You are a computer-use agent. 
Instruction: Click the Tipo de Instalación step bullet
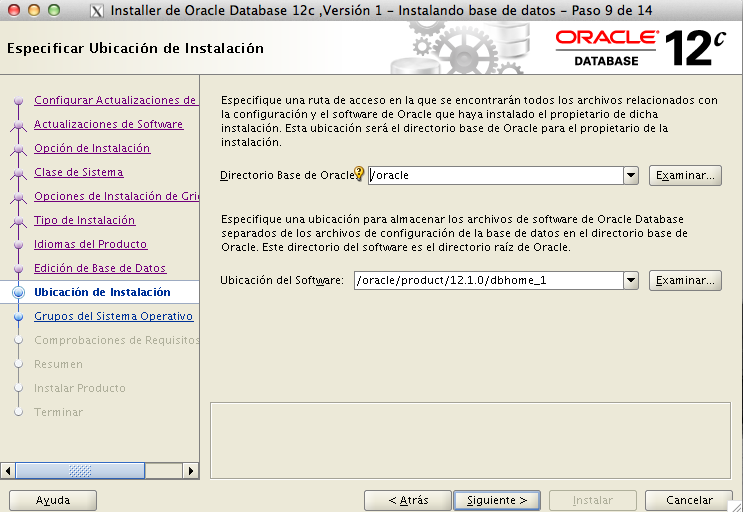coord(18,221)
